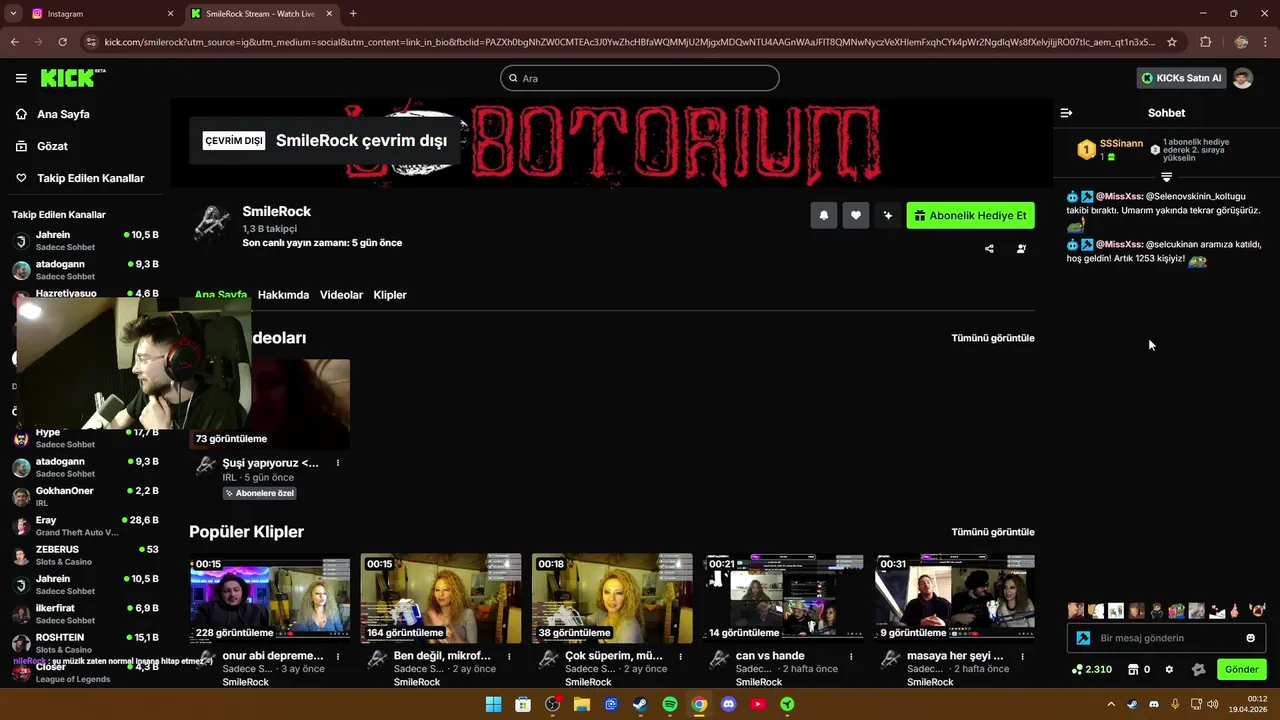1280x720 pixels.
Task: Open the hamburger sidebar menu
Action: [21, 78]
